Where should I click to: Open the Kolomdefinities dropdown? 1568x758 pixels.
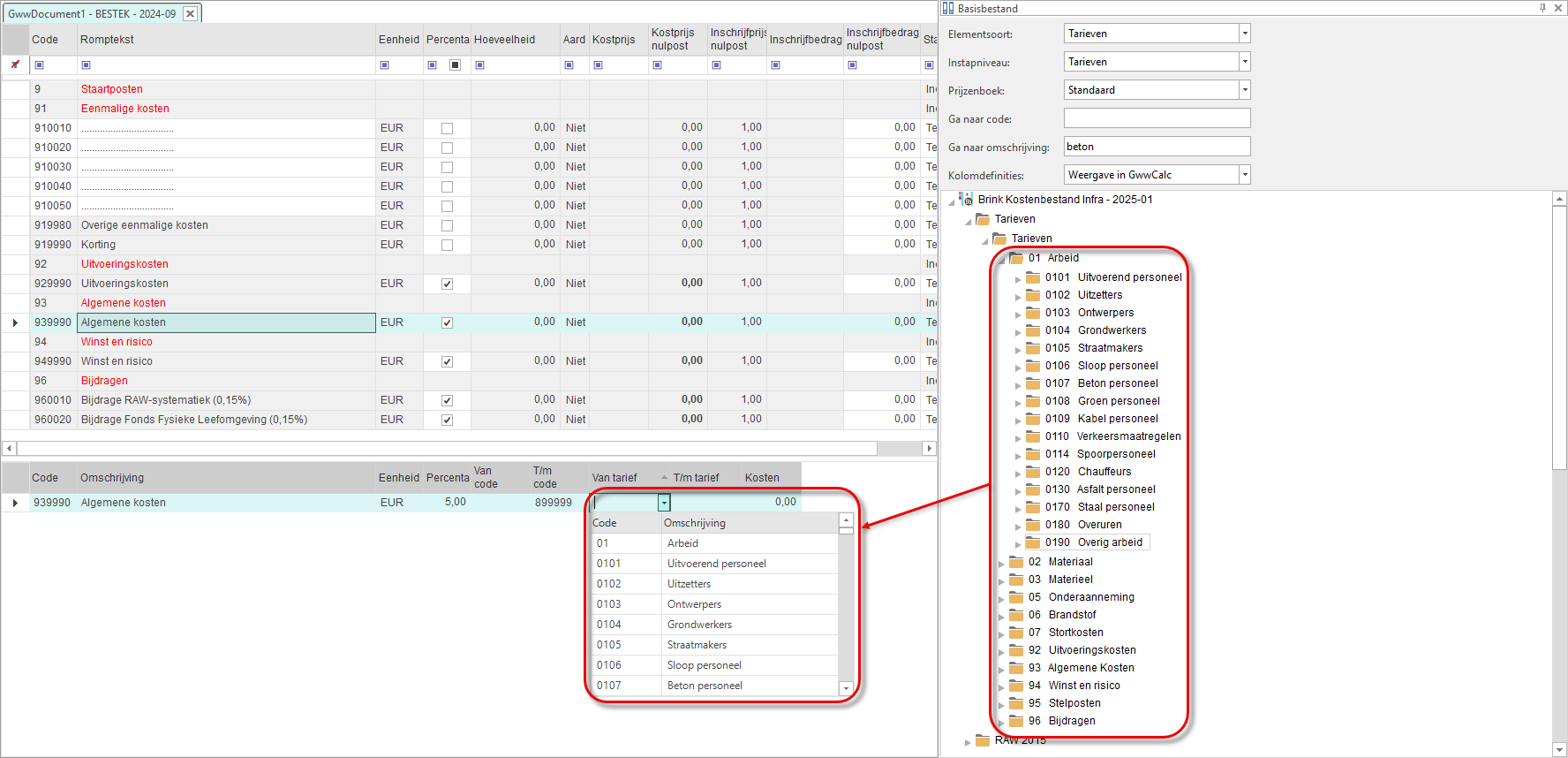(x=1244, y=175)
